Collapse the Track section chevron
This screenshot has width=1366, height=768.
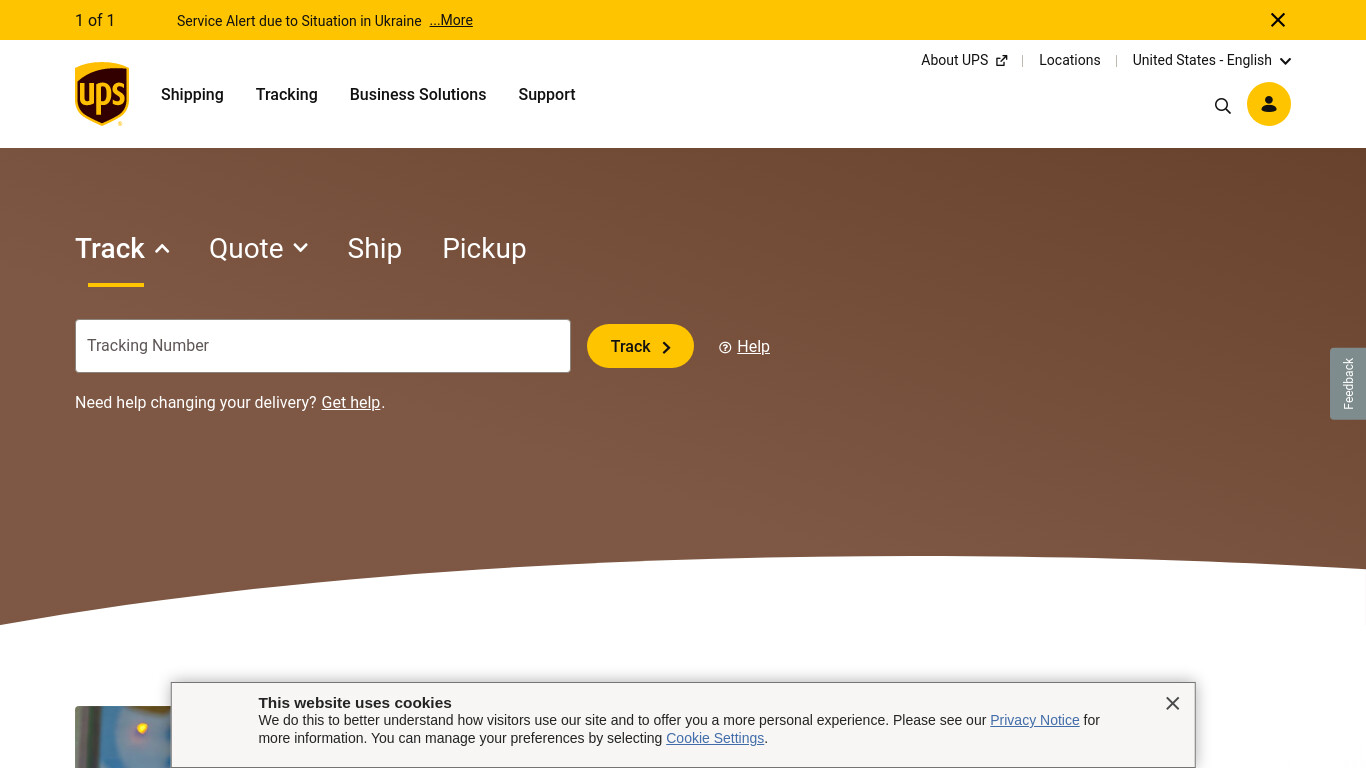click(162, 249)
